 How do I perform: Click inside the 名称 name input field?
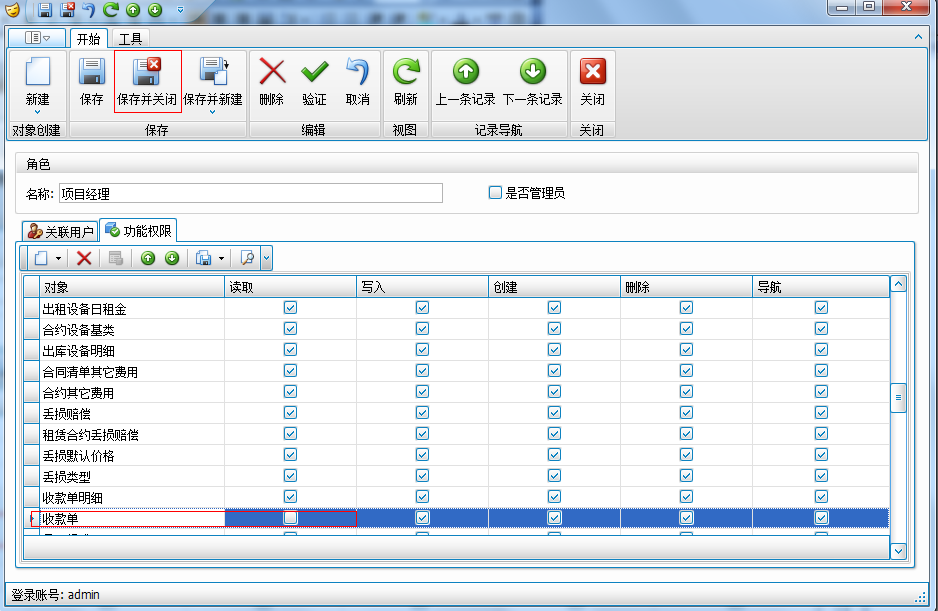pyautogui.click(x=250, y=192)
